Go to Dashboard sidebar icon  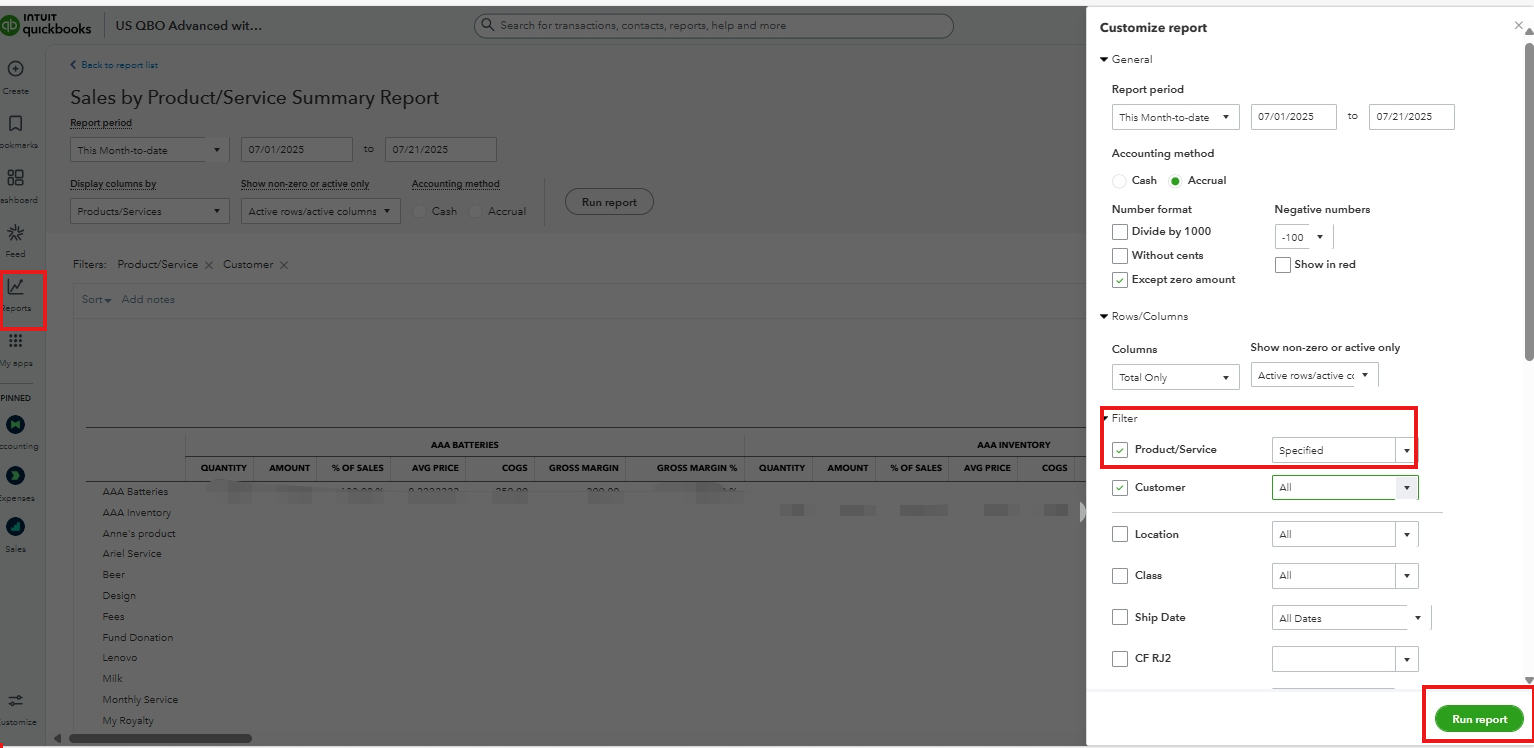tap(15, 178)
